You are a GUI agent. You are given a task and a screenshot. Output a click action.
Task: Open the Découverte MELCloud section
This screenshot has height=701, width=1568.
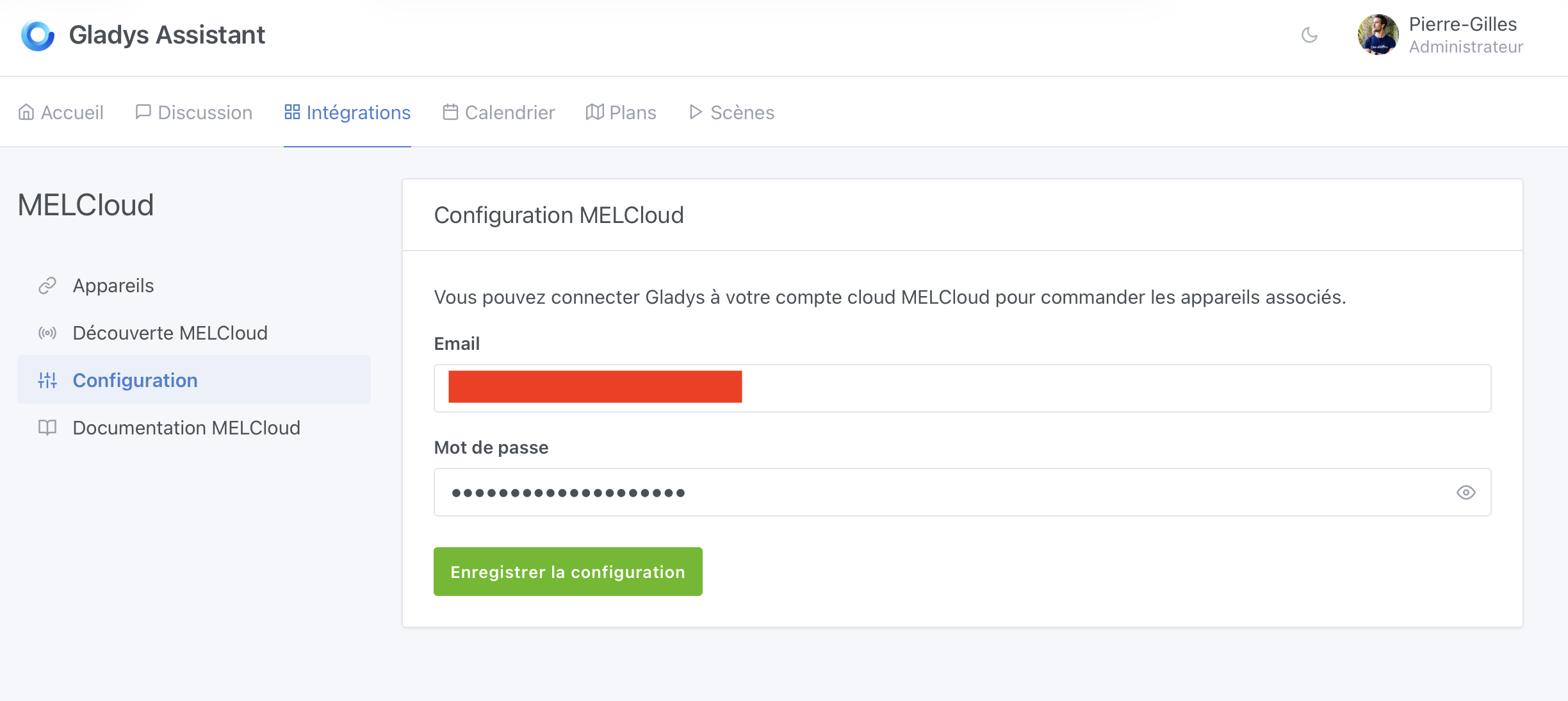tap(170, 333)
